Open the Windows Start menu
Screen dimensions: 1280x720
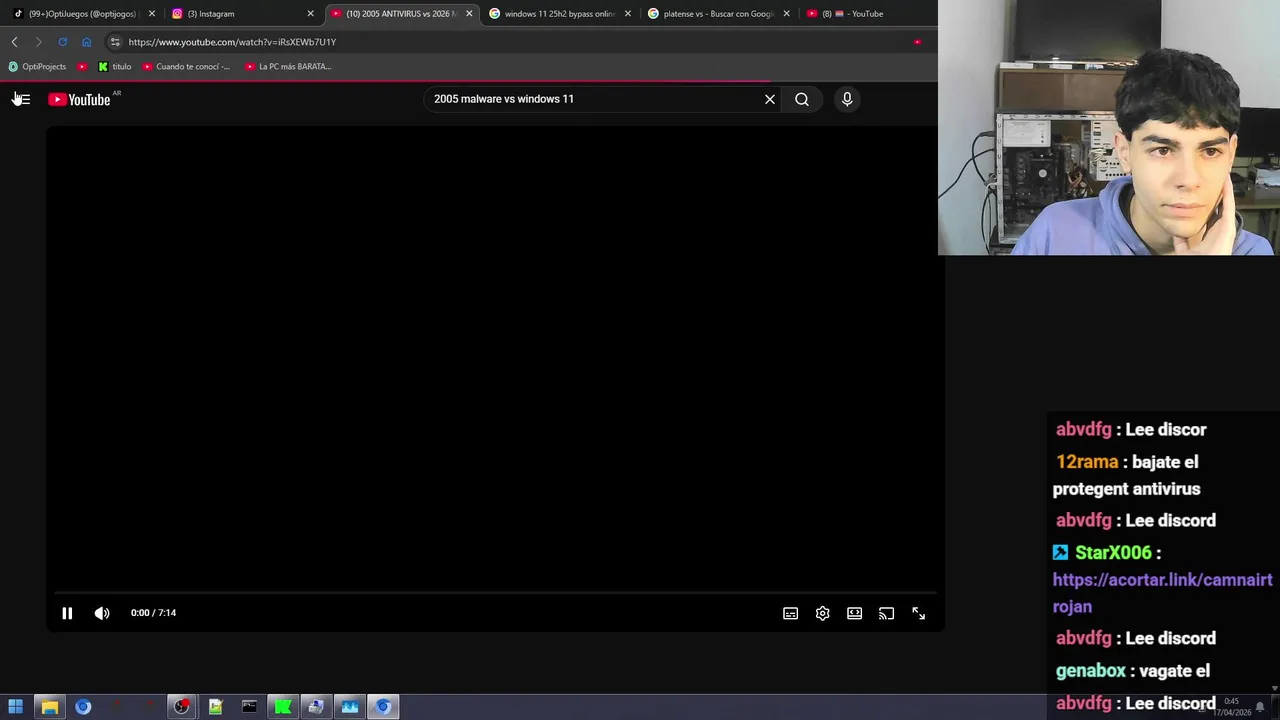click(15, 707)
